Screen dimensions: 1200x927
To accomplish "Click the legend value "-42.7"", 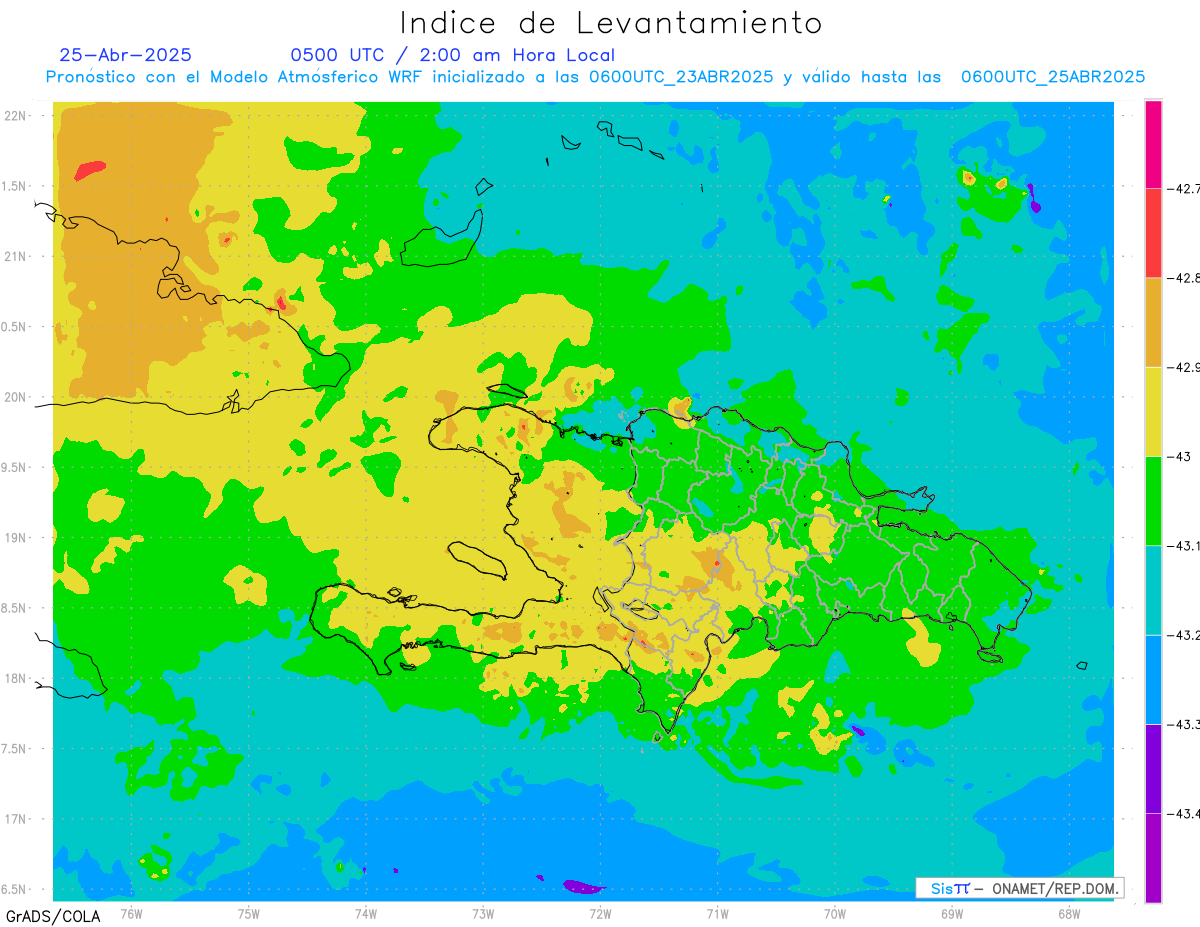I will [x=1184, y=188].
